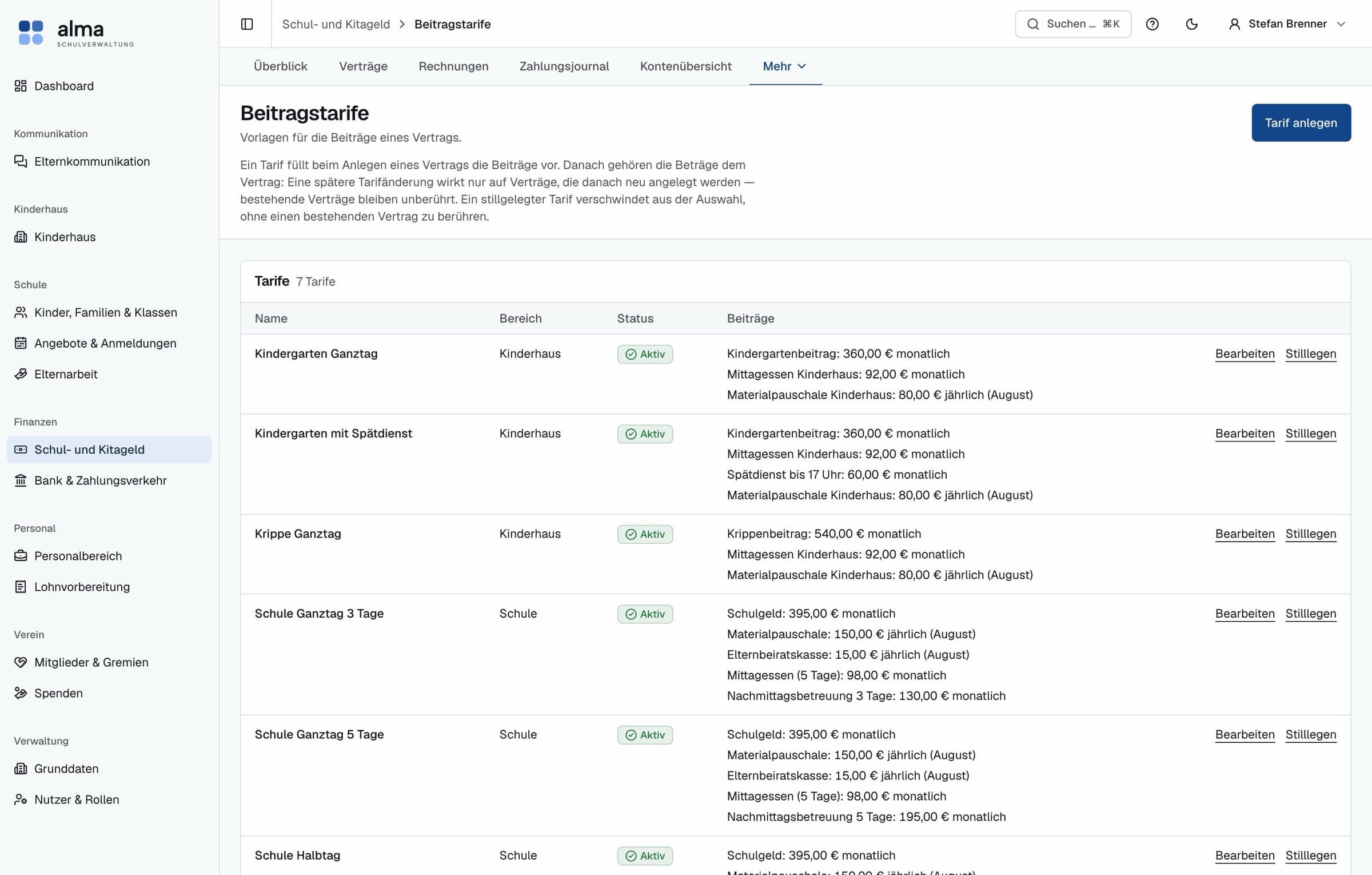
Task: Switch to dark mode moon icon
Action: (1191, 24)
